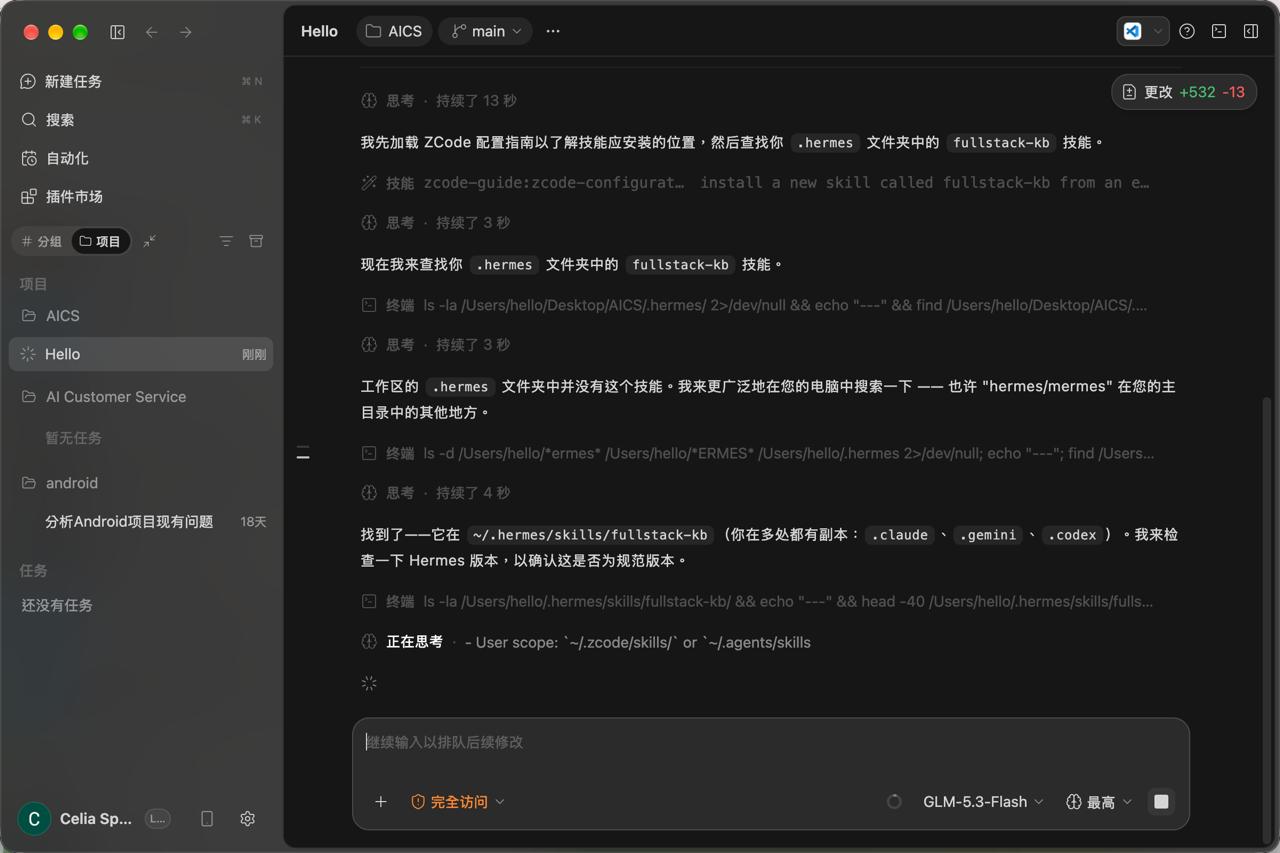Viewport: 1280px width, 853px height.
Task: Select the Hello task in sidebar
Action: pos(141,354)
